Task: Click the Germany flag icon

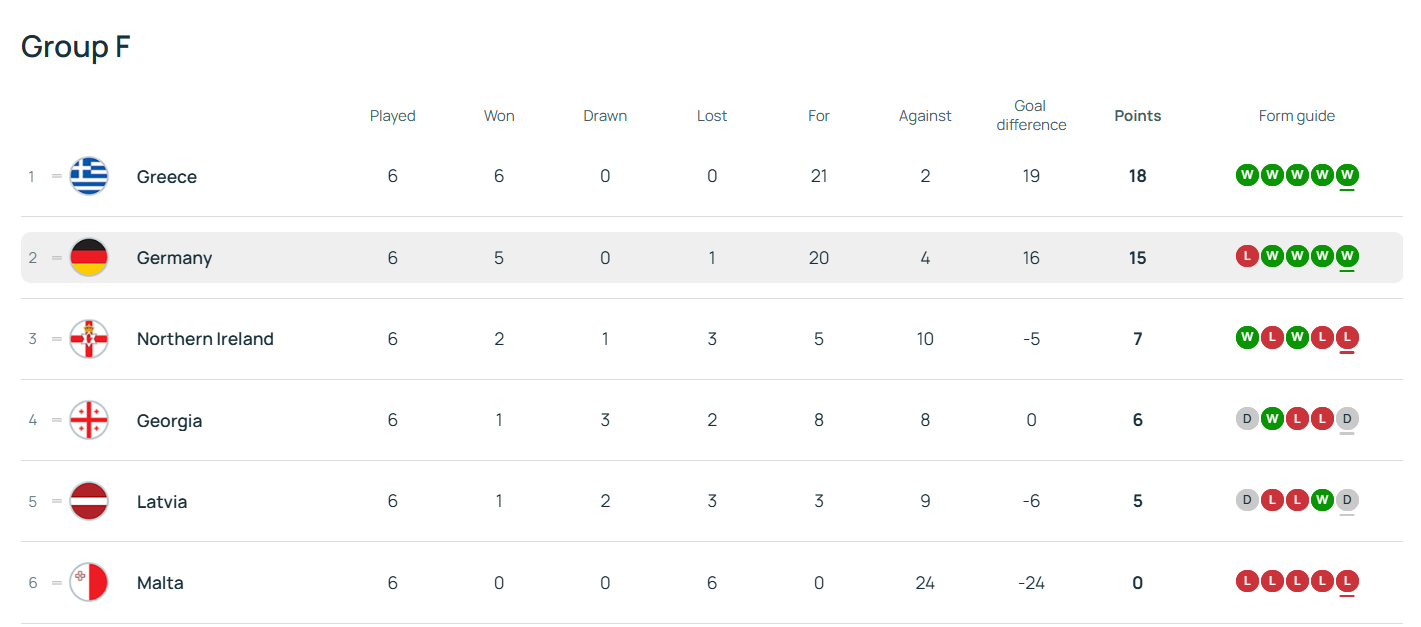Action: (x=89, y=258)
